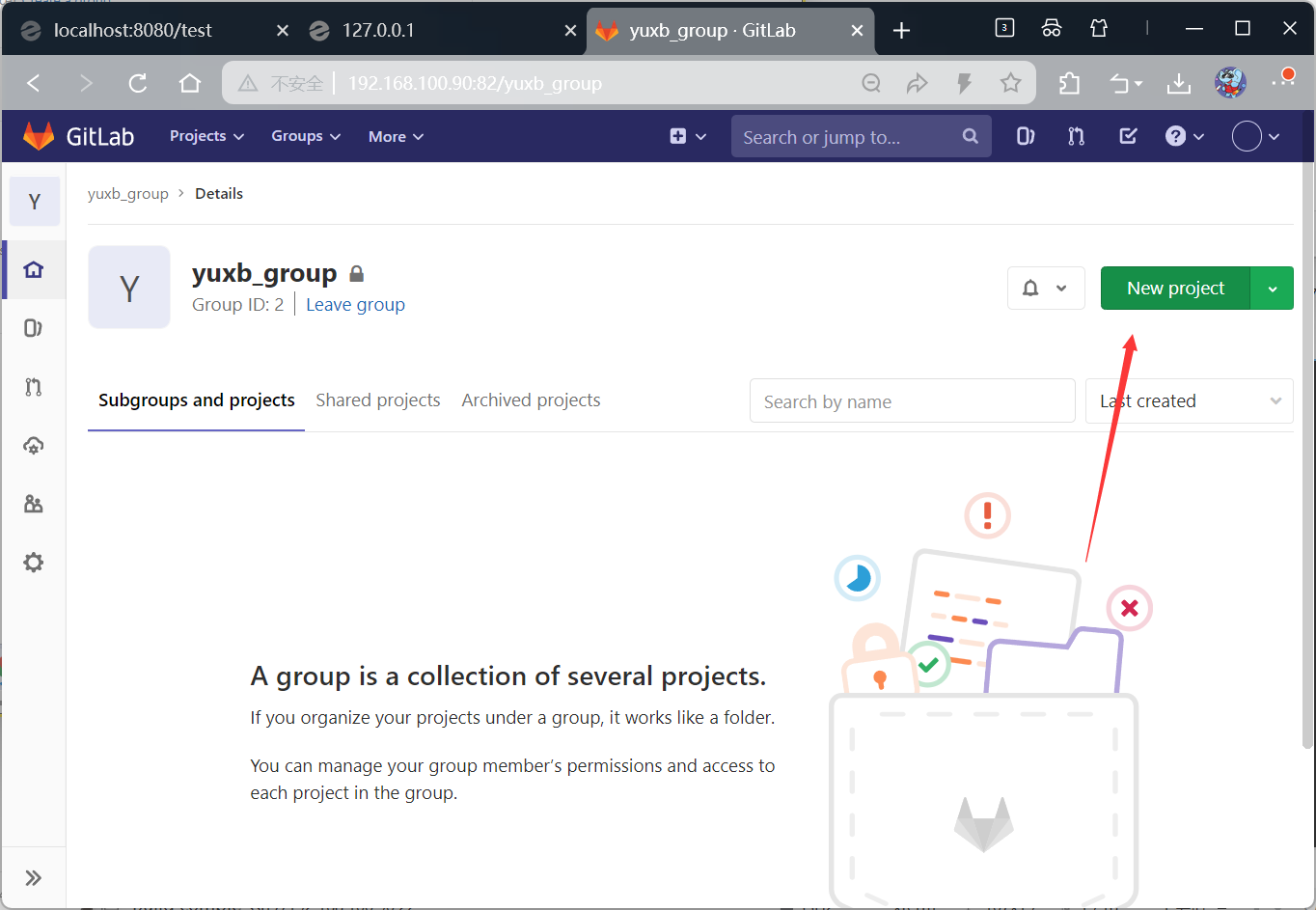
Task: Open the undo-arrow dropdown in browser toolbar
Action: click(x=1125, y=84)
